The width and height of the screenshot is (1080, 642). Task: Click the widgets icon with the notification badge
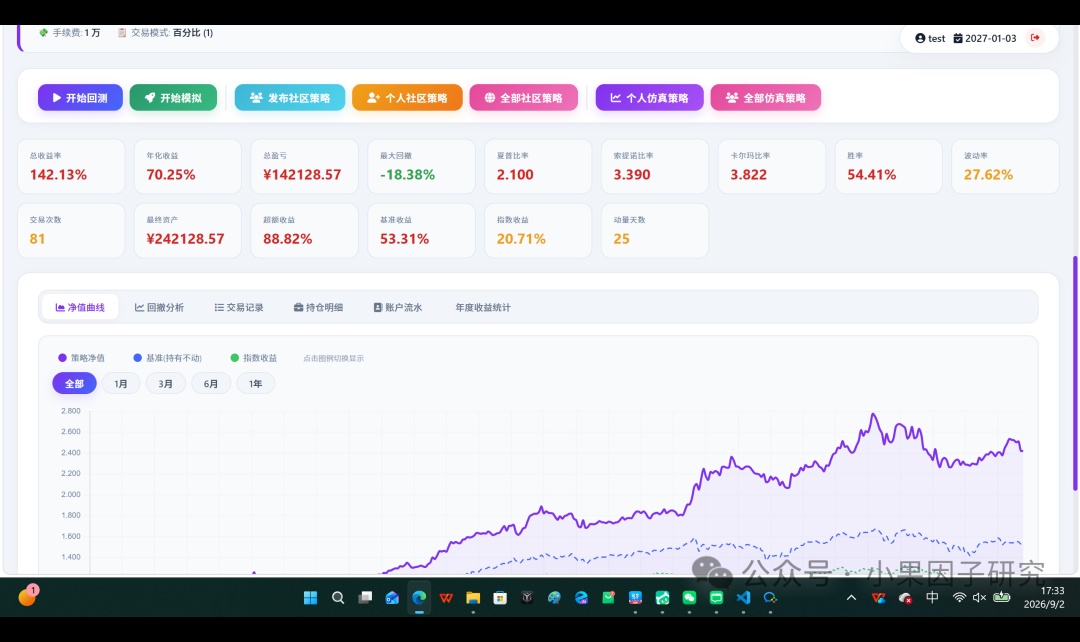28,595
